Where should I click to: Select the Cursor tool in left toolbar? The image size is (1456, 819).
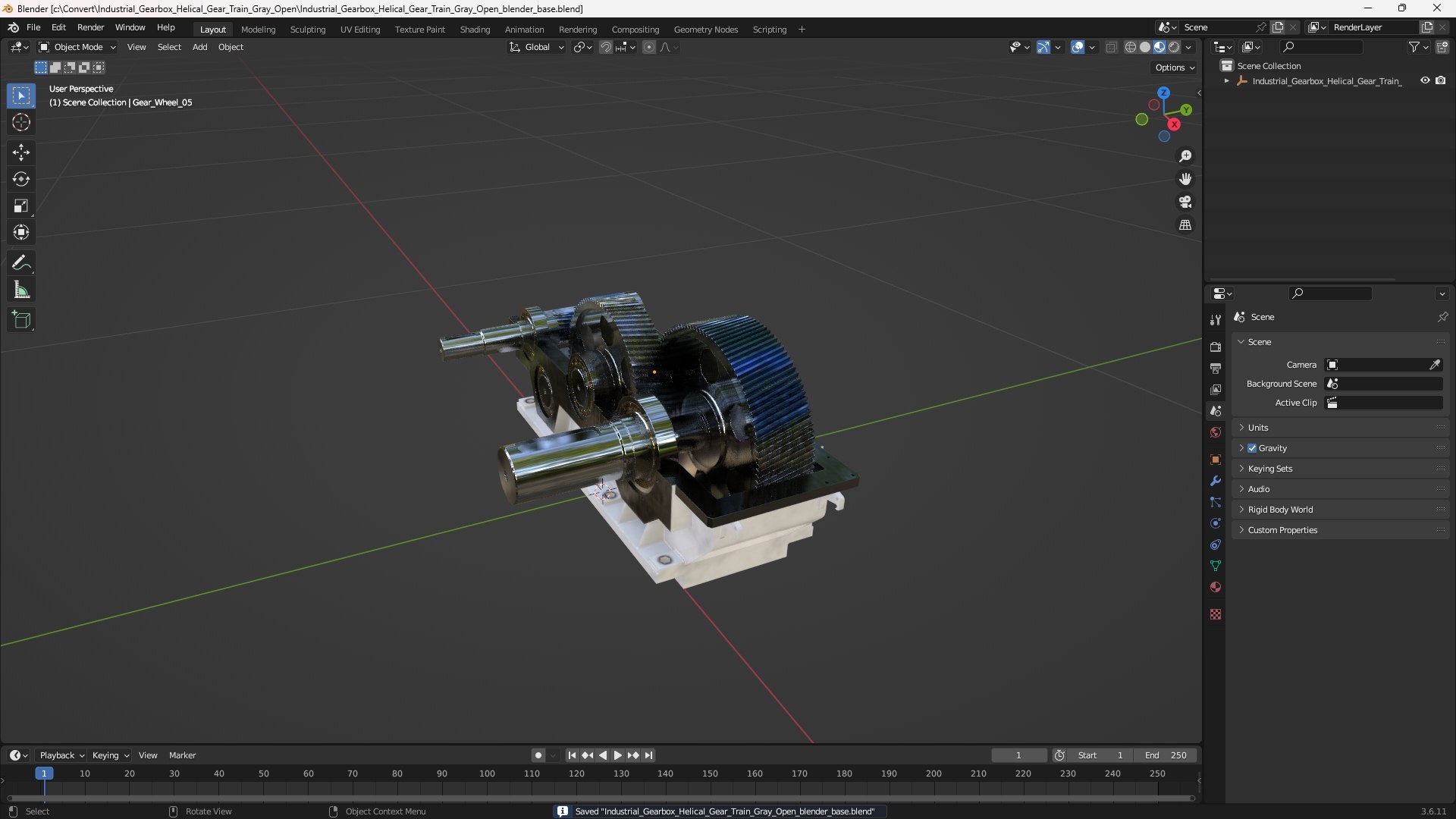(21, 122)
